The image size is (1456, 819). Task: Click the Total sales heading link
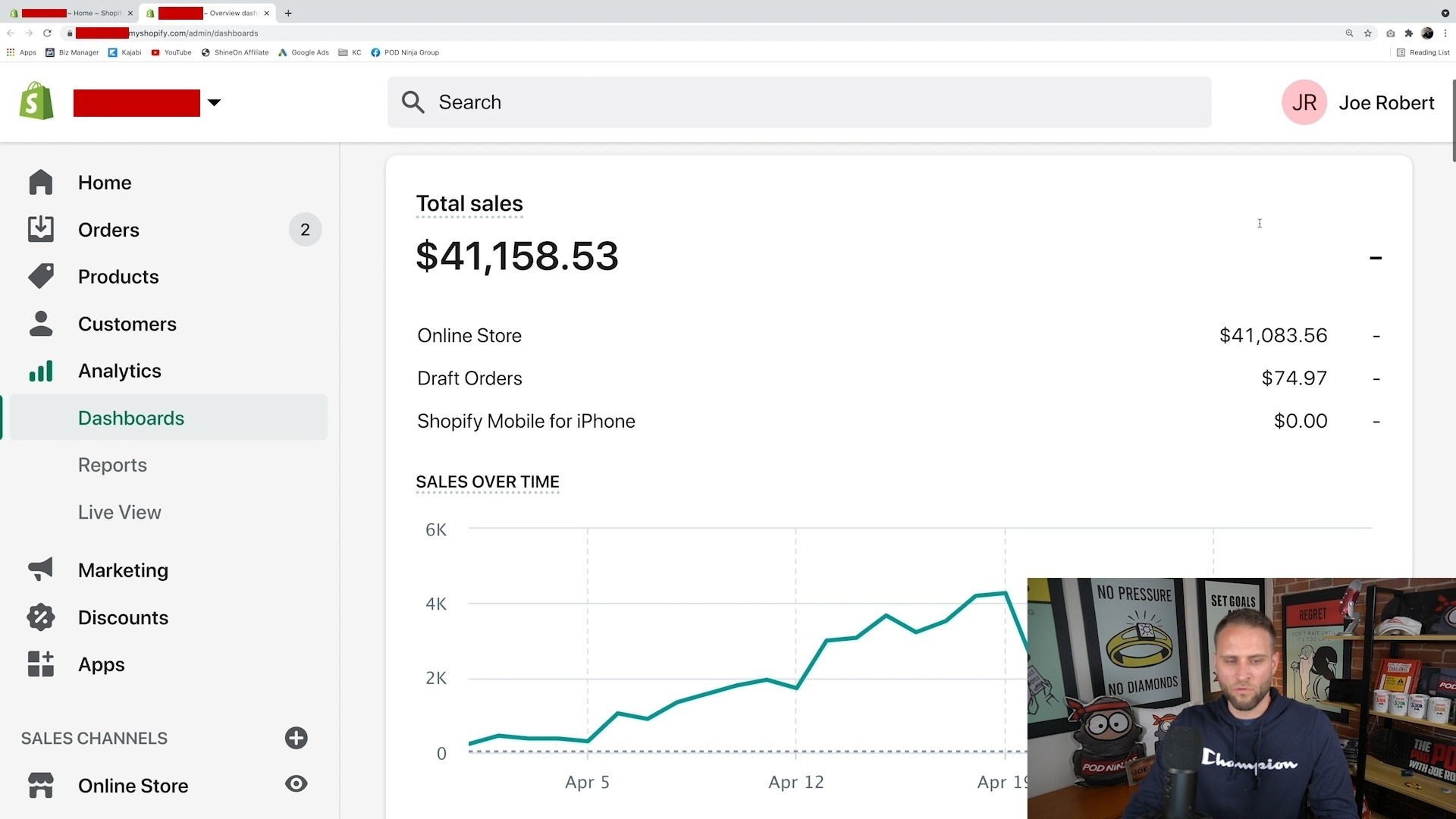click(x=469, y=203)
